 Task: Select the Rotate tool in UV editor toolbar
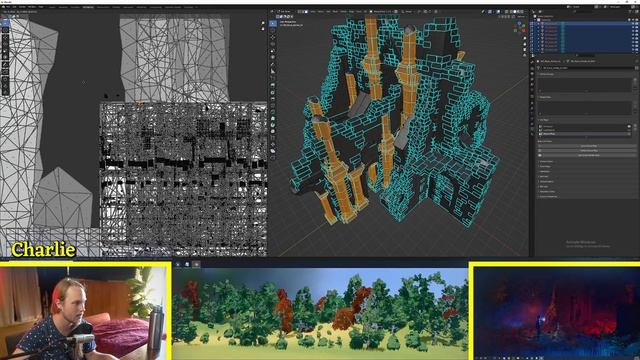5,44
